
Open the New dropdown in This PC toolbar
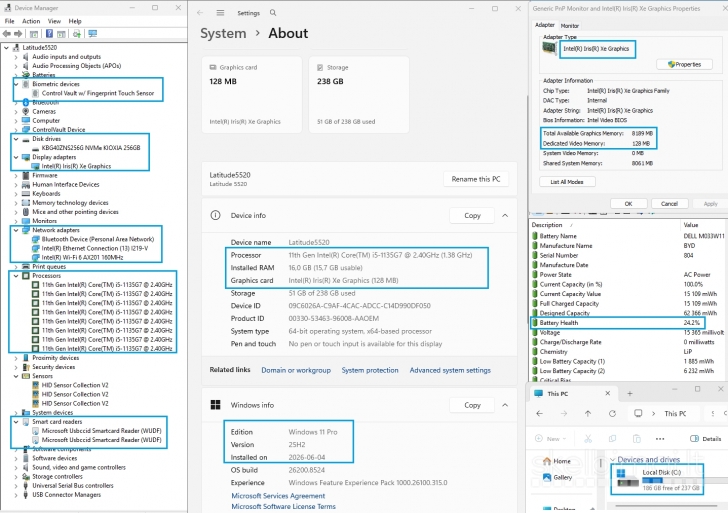click(551, 438)
